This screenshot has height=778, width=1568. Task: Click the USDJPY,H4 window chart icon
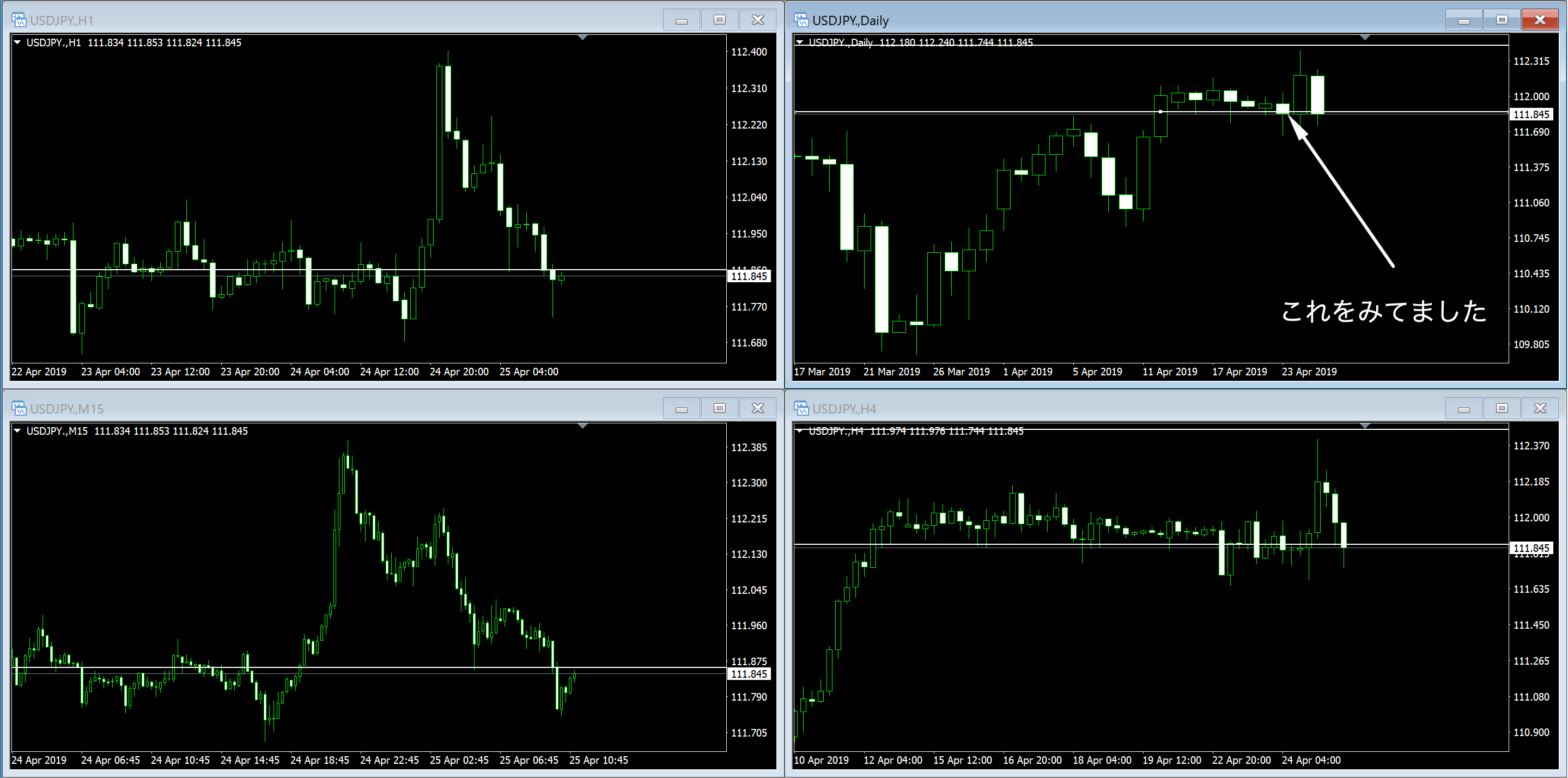(801, 409)
